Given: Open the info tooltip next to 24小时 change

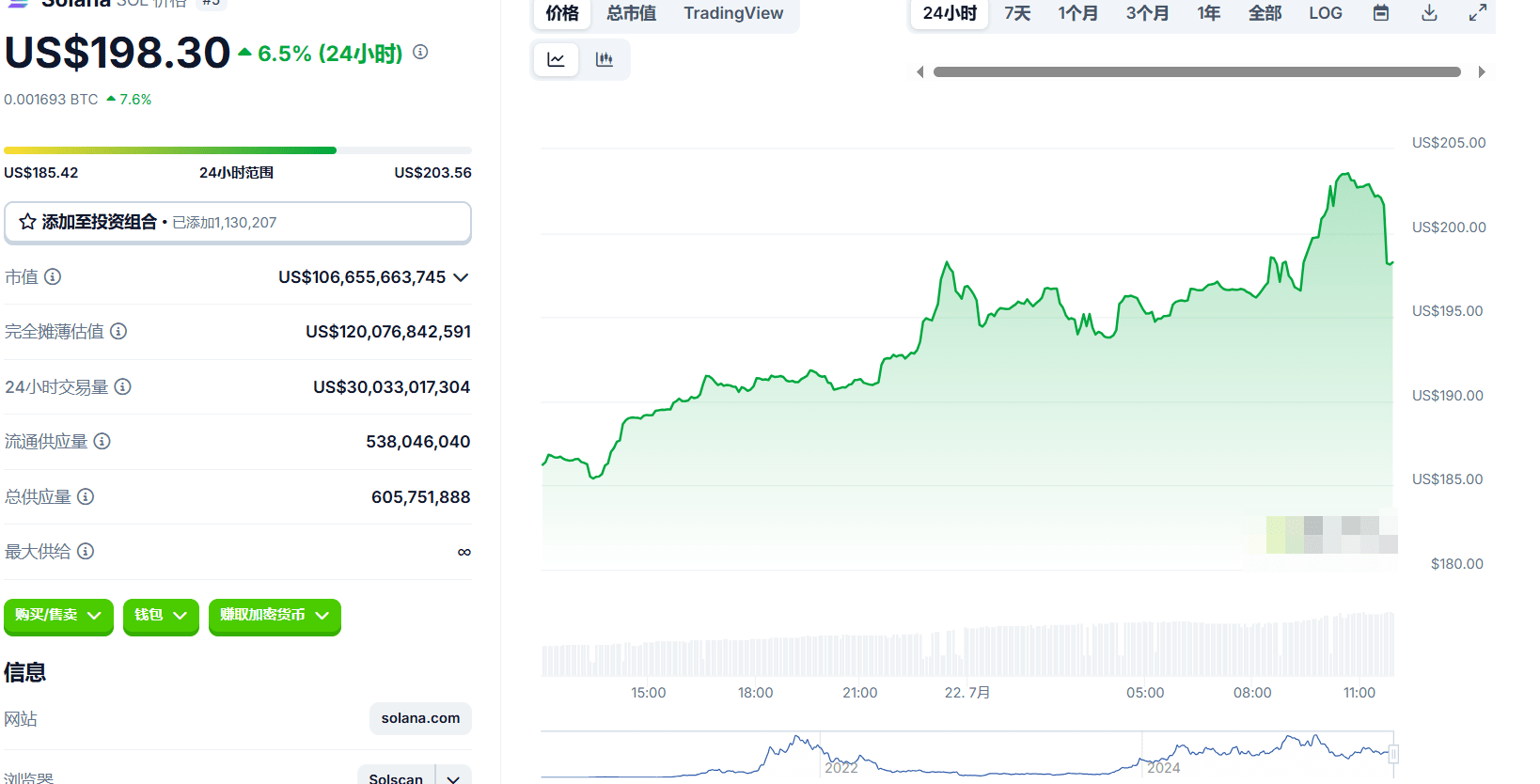Looking at the screenshot, I should click(420, 52).
